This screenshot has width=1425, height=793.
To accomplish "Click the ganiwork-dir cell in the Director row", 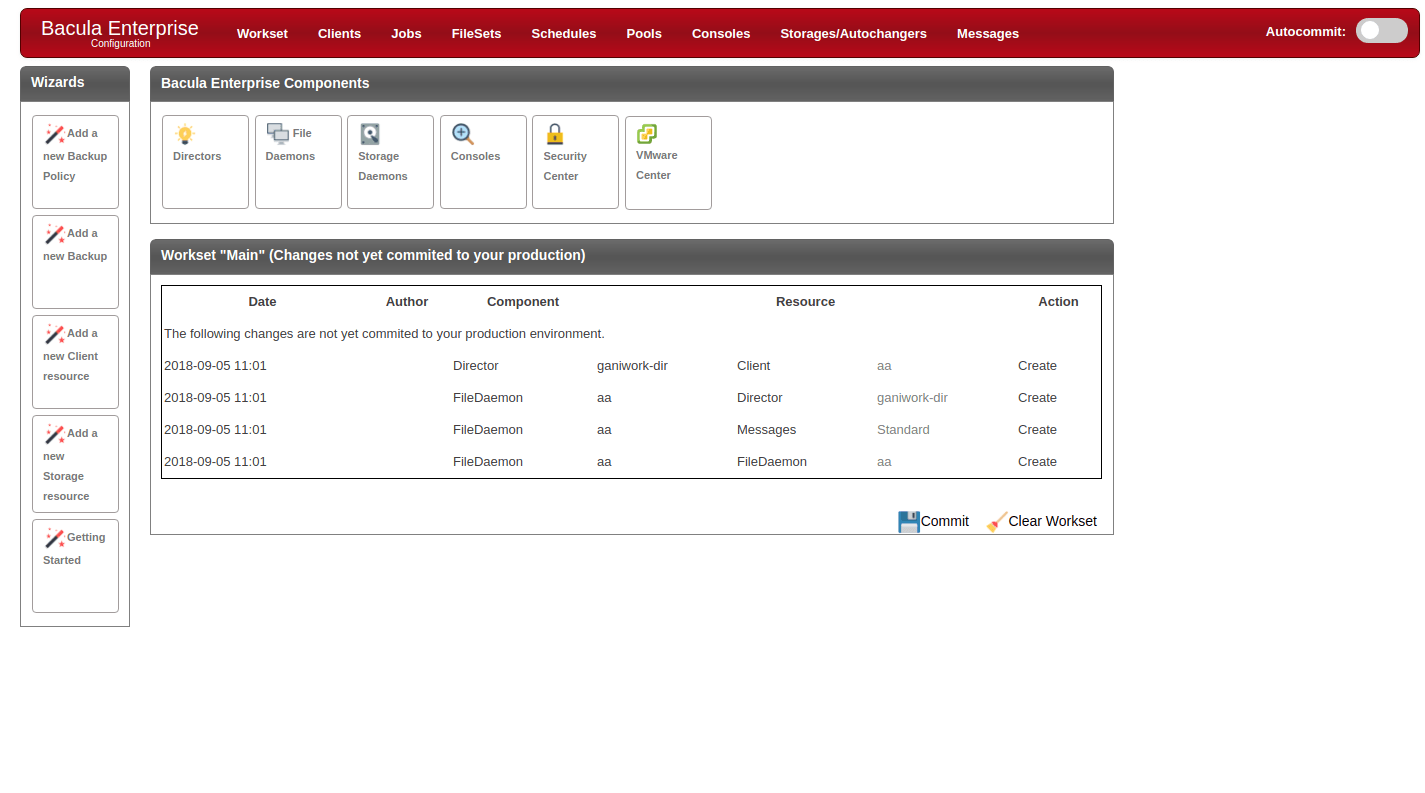I will (x=632, y=366).
